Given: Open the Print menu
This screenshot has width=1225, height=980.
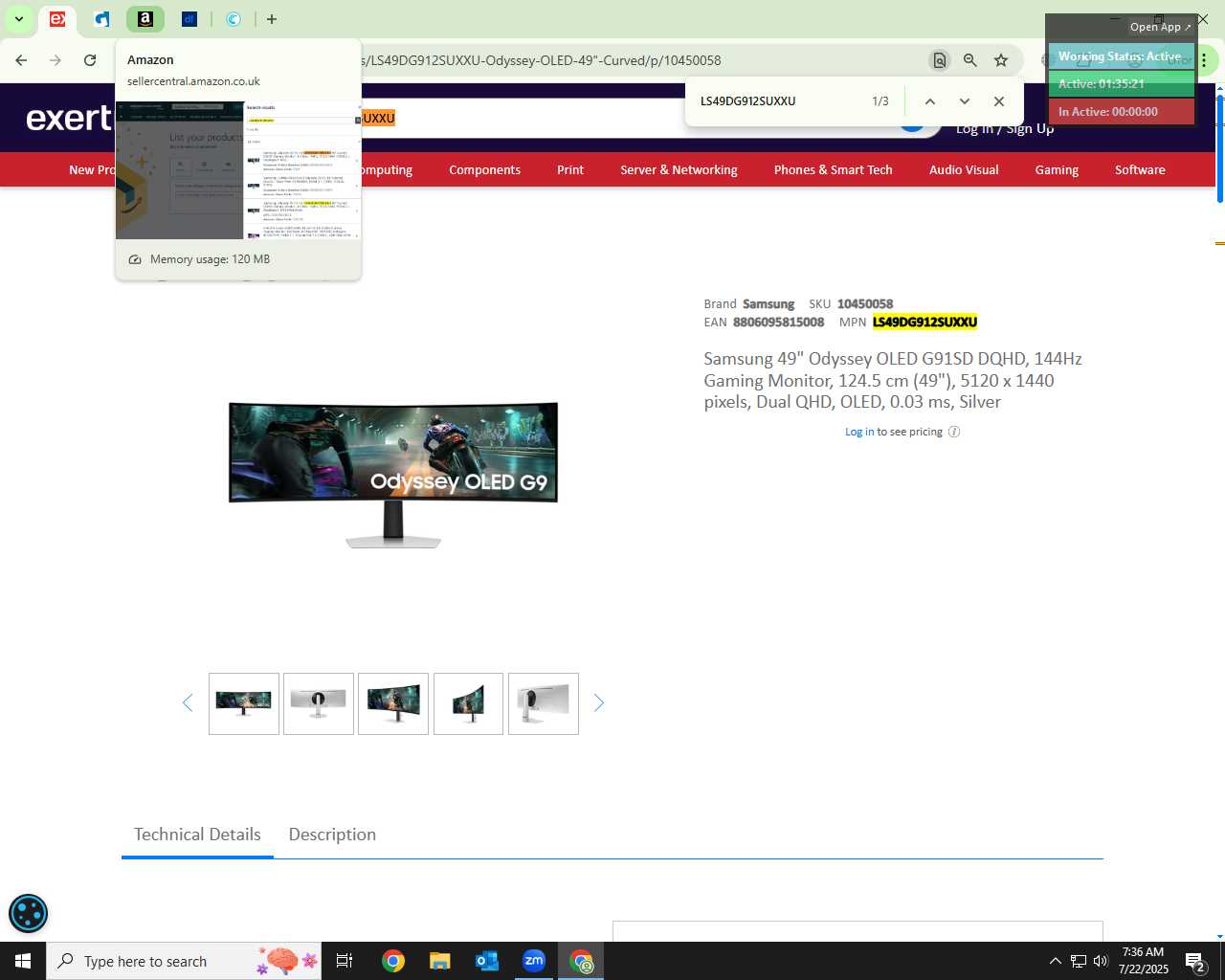Looking at the screenshot, I should click(x=570, y=169).
